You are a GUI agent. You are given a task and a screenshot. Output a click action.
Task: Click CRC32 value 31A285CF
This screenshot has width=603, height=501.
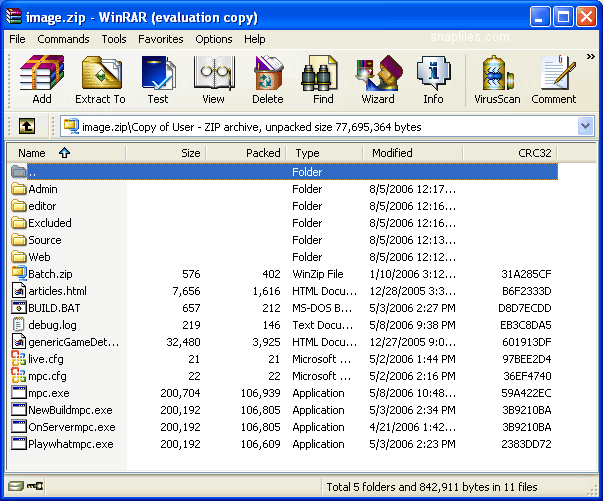tap(526, 274)
